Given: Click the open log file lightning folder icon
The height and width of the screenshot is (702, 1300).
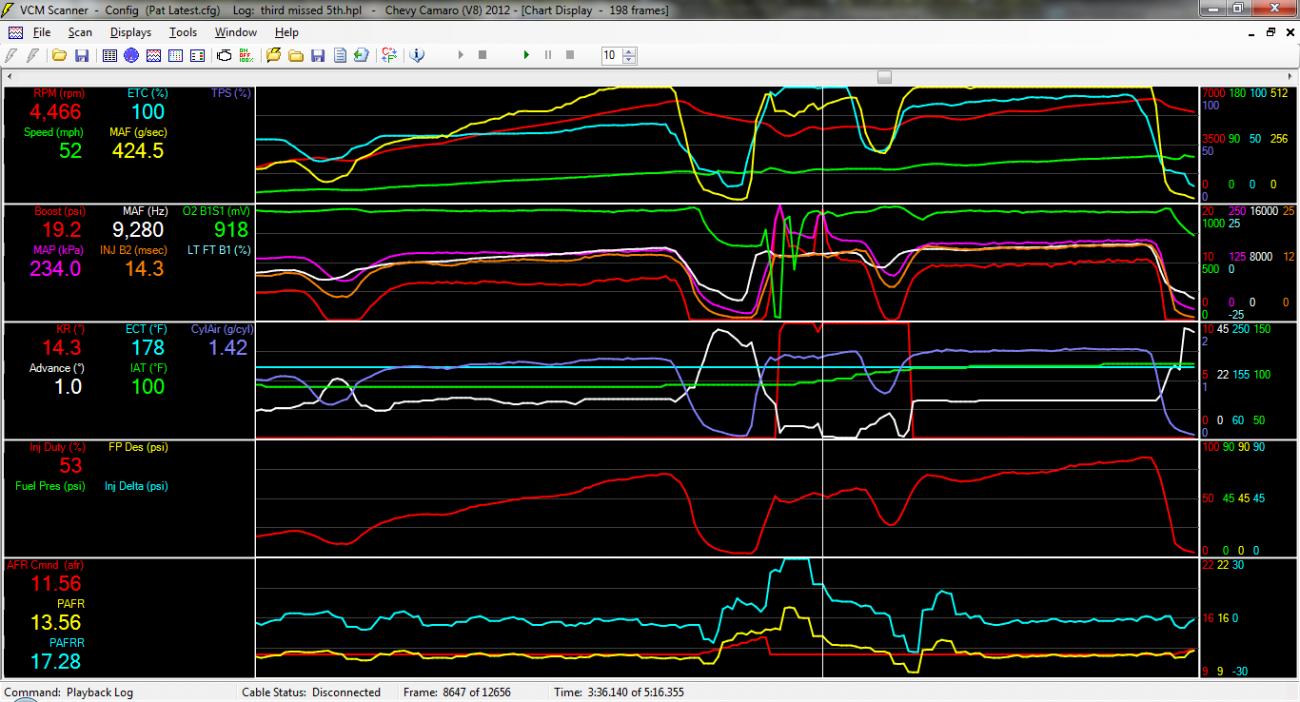Looking at the screenshot, I should pyautogui.click(x=273, y=55).
